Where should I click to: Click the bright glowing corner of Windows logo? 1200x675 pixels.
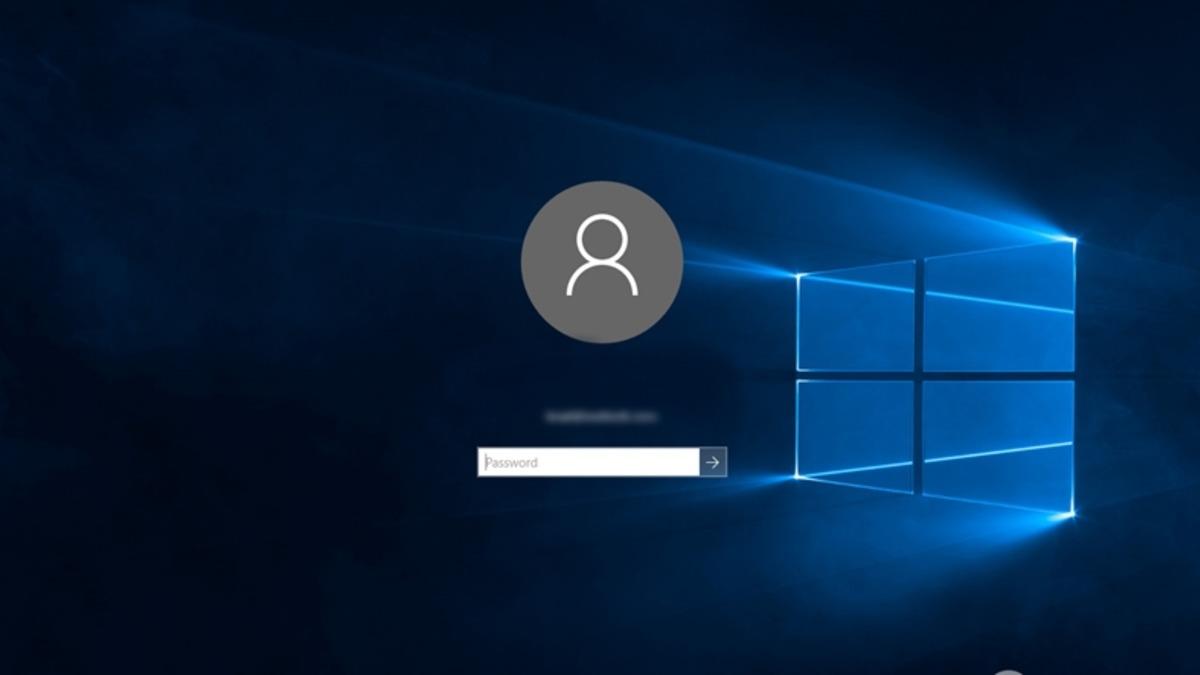[x=1073, y=240]
